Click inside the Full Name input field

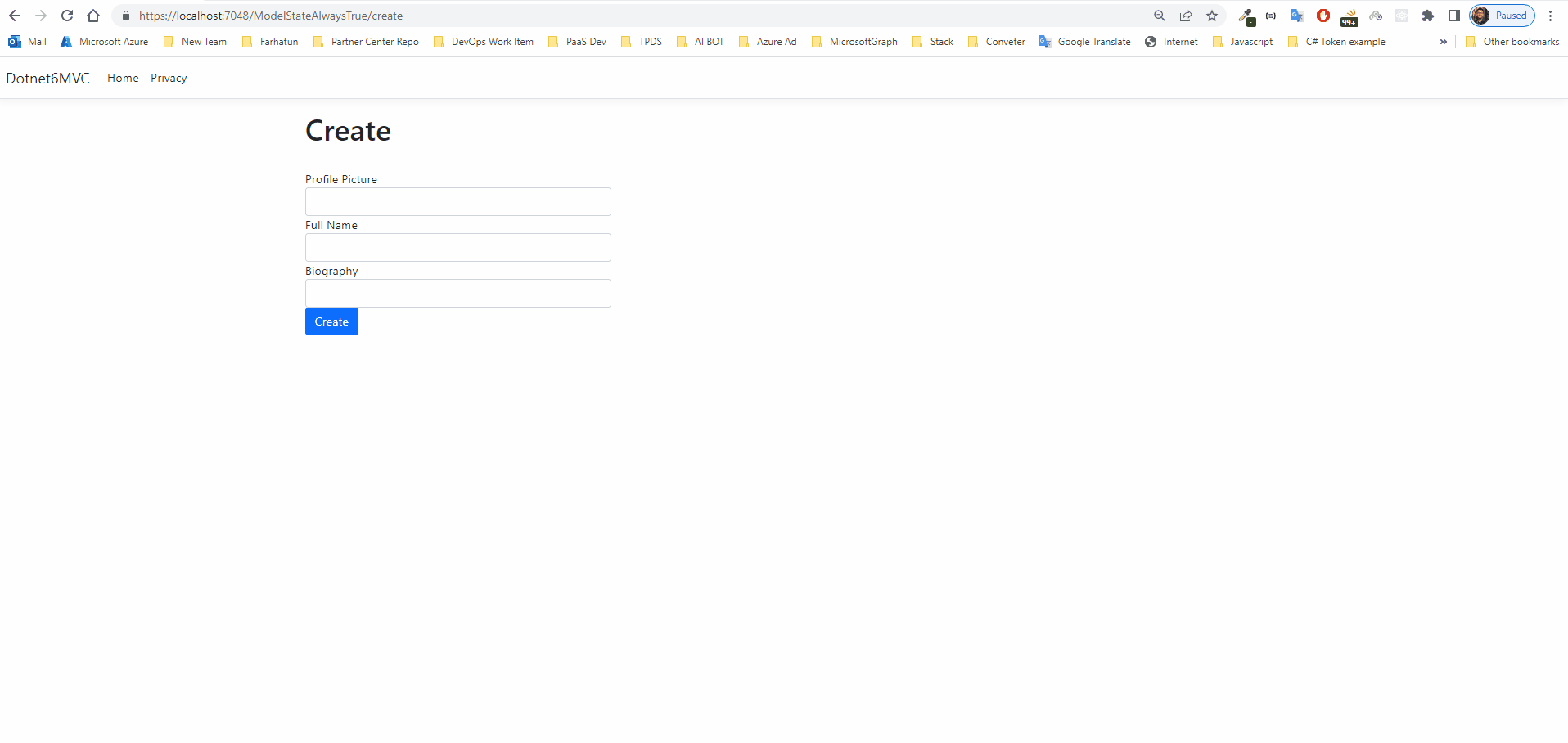click(x=457, y=247)
